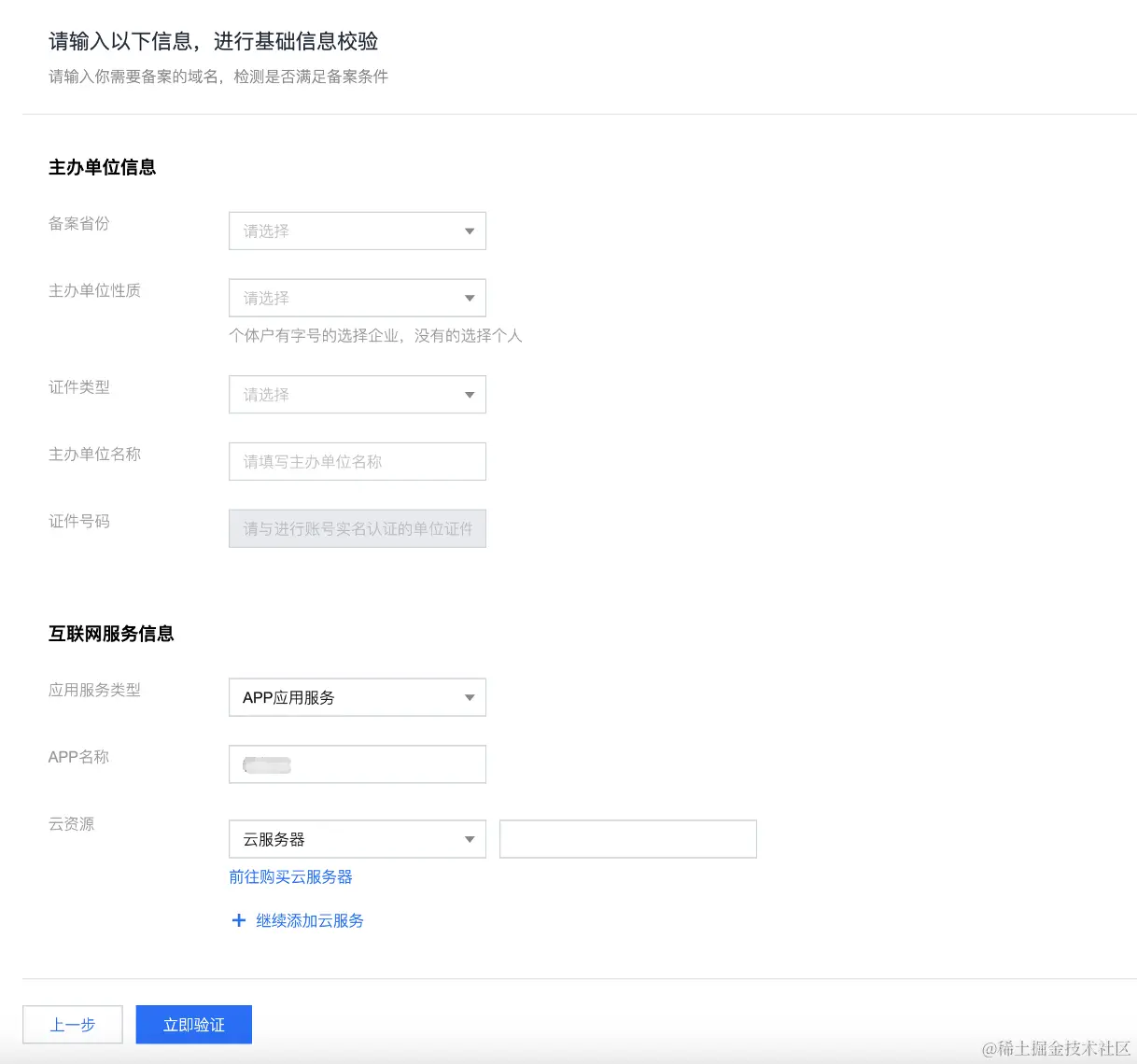The width and height of the screenshot is (1137, 1064).
Task: Click the subtitle 请输入你需要备案的域名
Action: 133,77
